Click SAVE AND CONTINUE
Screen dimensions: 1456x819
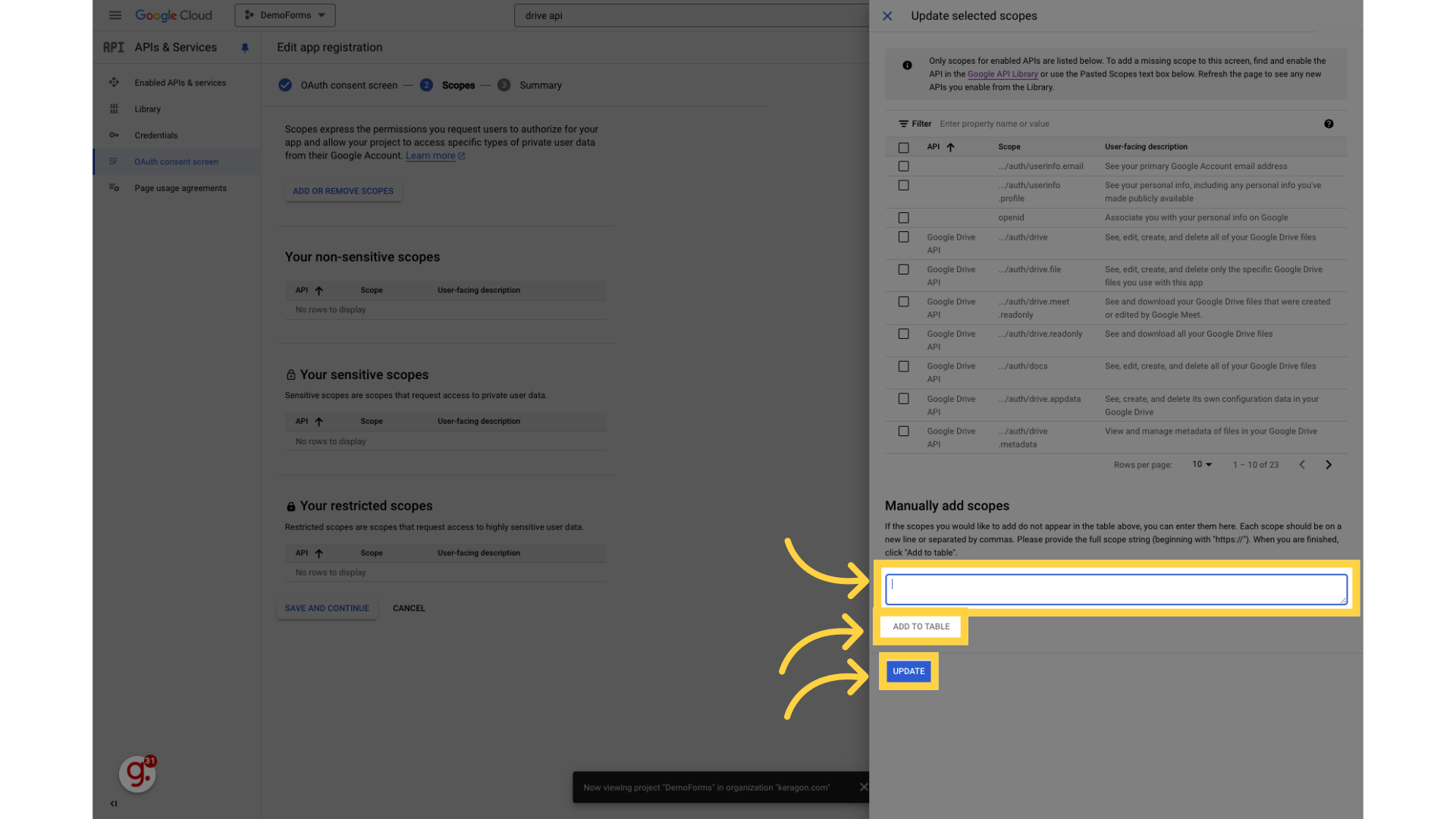click(x=327, y=608)
